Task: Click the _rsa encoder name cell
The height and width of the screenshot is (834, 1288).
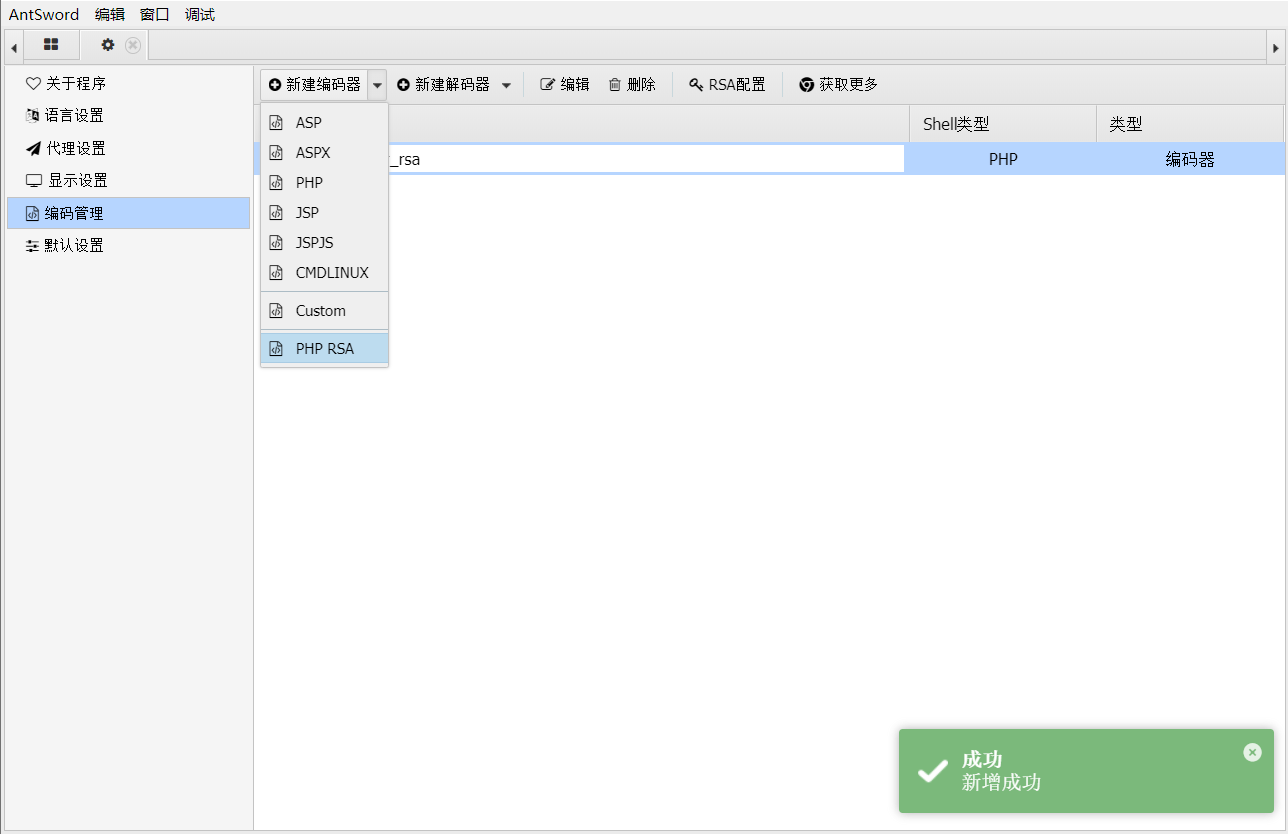Action: (646, 159)
